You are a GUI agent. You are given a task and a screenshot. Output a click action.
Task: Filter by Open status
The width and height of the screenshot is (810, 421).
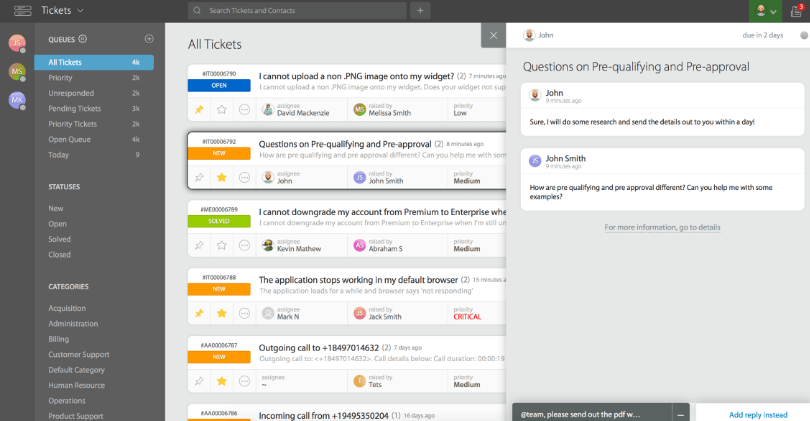tap(57, 224)
